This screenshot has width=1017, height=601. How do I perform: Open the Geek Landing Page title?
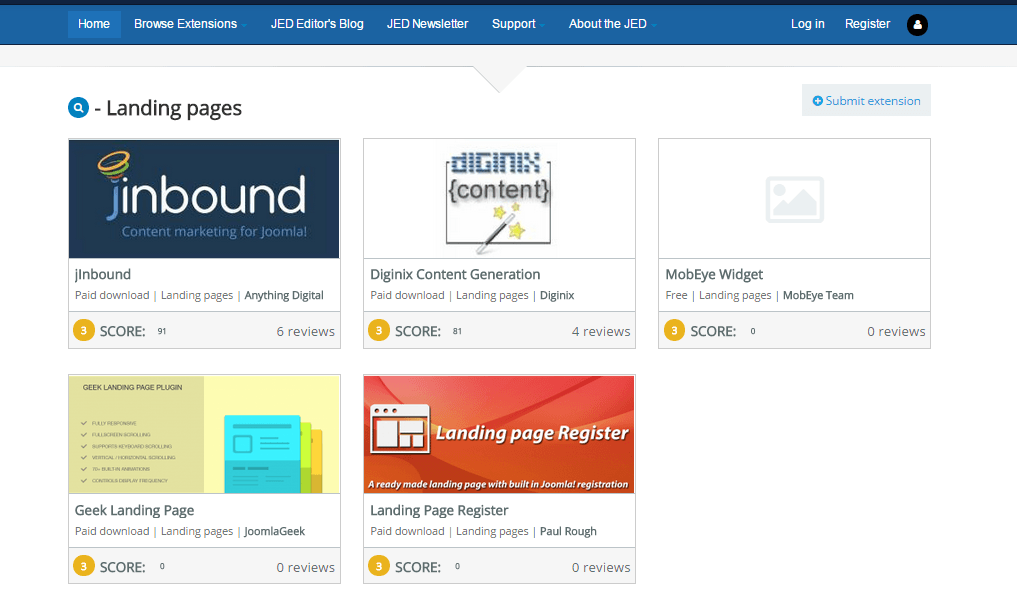click(x=134, y=510)
